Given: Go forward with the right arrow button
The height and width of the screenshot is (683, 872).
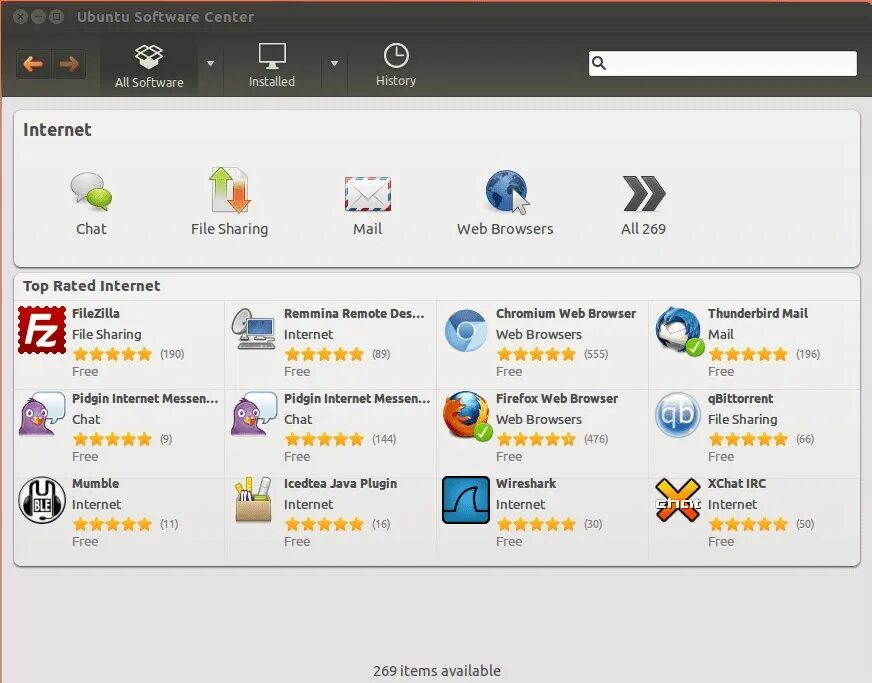Looking at the screenshot, I should point(69,65).
